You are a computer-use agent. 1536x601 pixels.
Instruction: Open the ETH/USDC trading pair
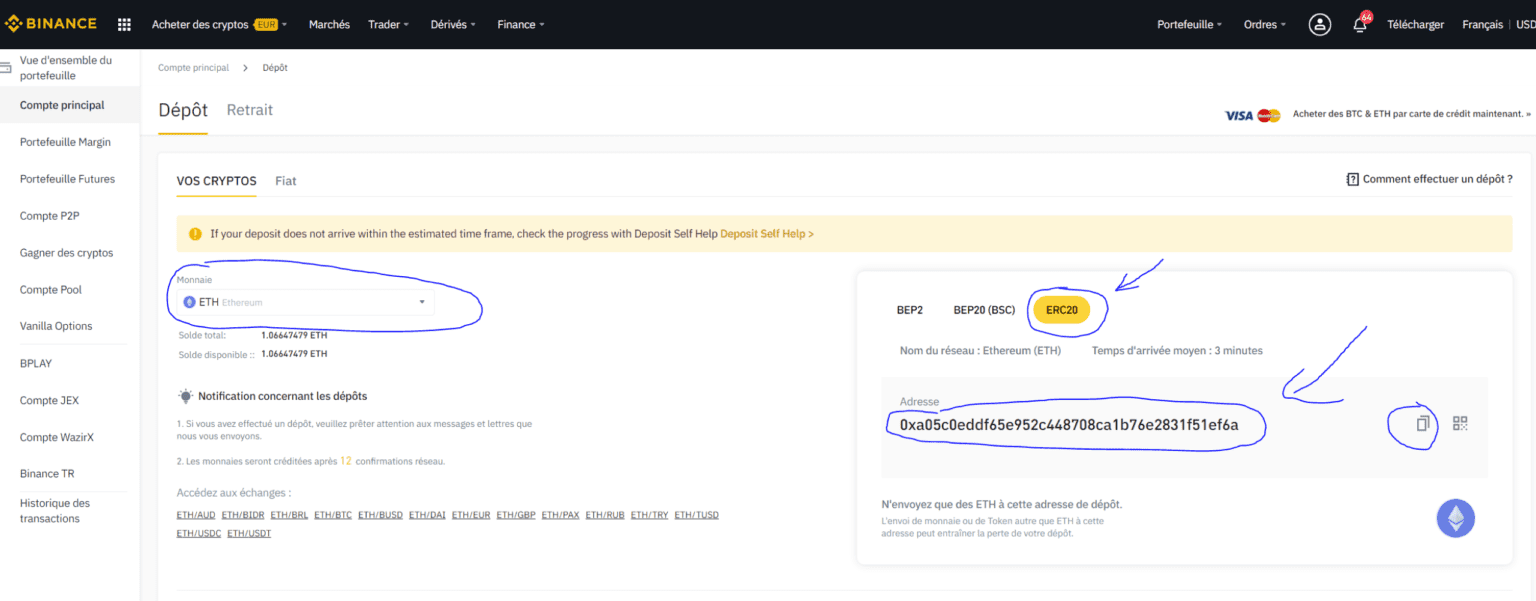(199, 533)
